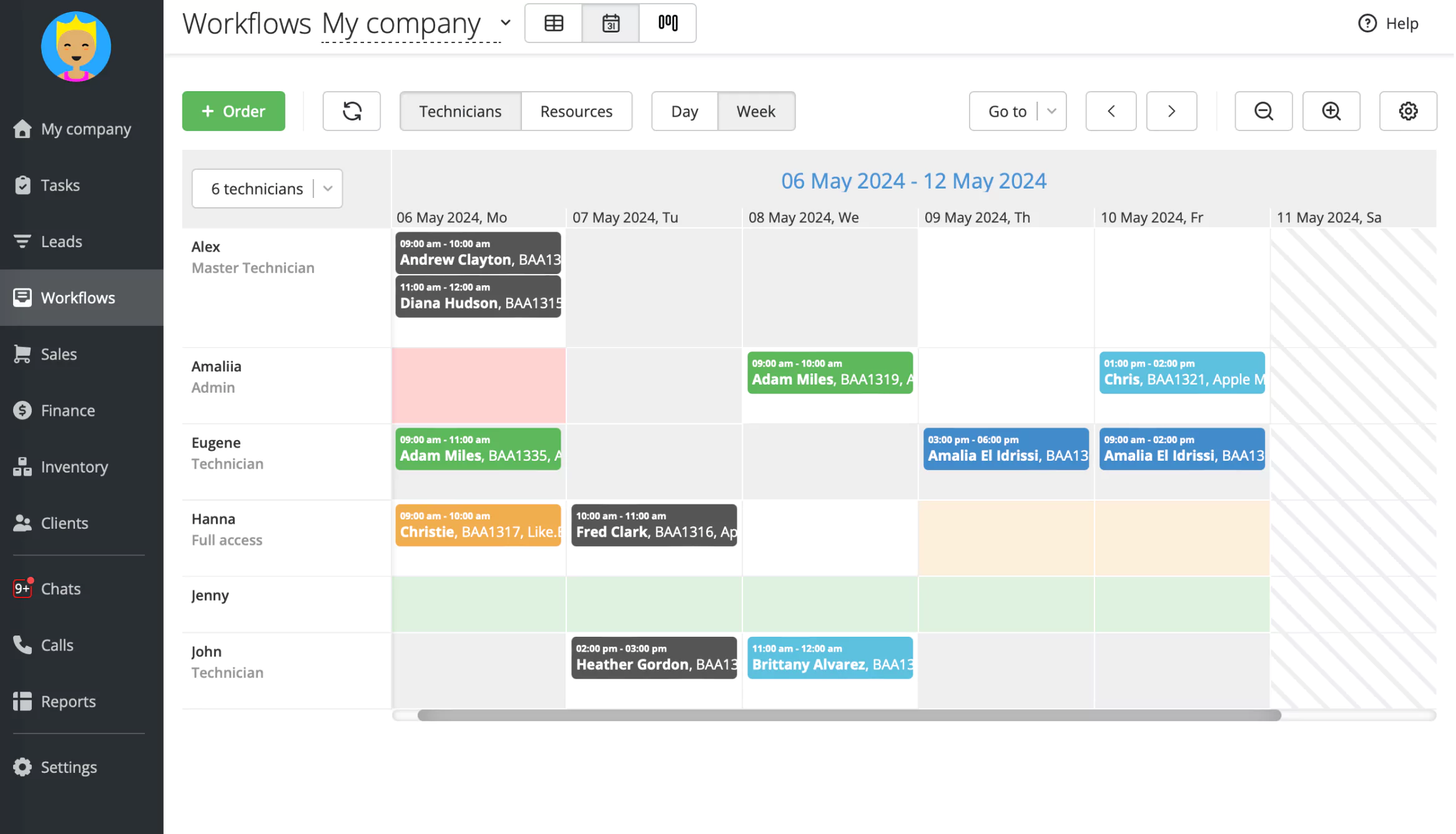Select the Week toggle view
Viewport: 1456px width, 834px height.
pos(756,110)
